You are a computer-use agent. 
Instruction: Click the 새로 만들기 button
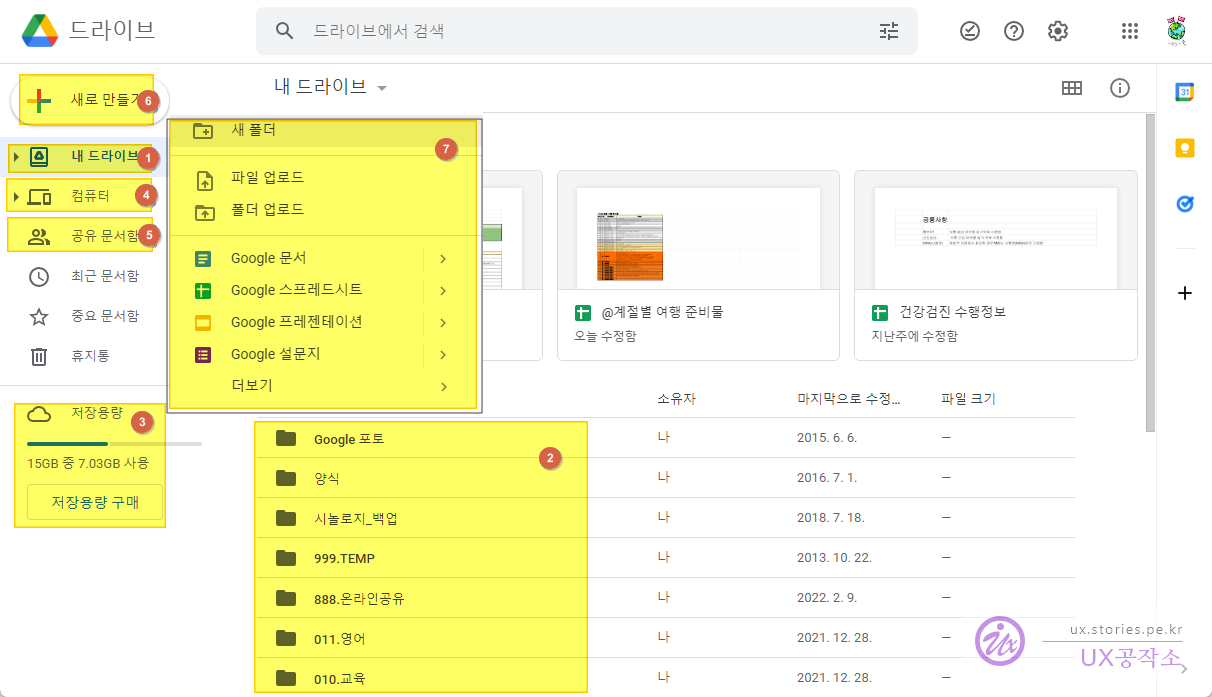(x=89, y=100)
